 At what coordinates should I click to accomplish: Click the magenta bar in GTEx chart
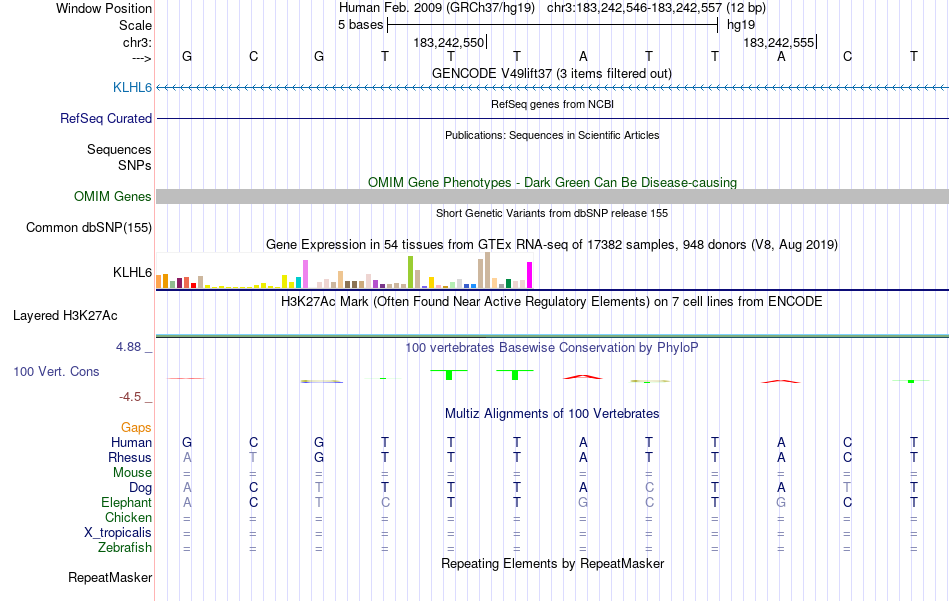(x=530, y=275)
